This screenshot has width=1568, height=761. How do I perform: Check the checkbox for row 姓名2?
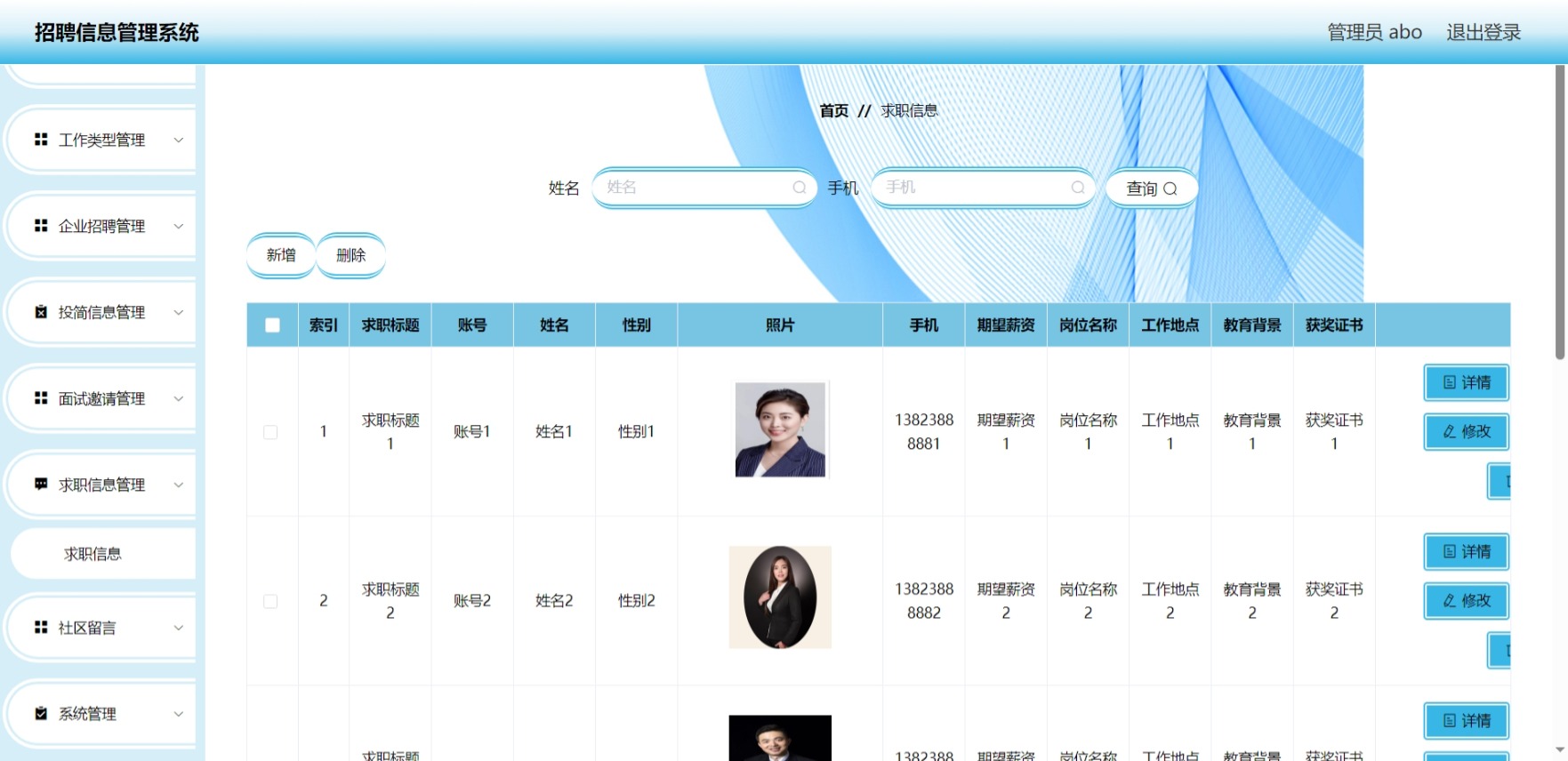pos(270,601)
